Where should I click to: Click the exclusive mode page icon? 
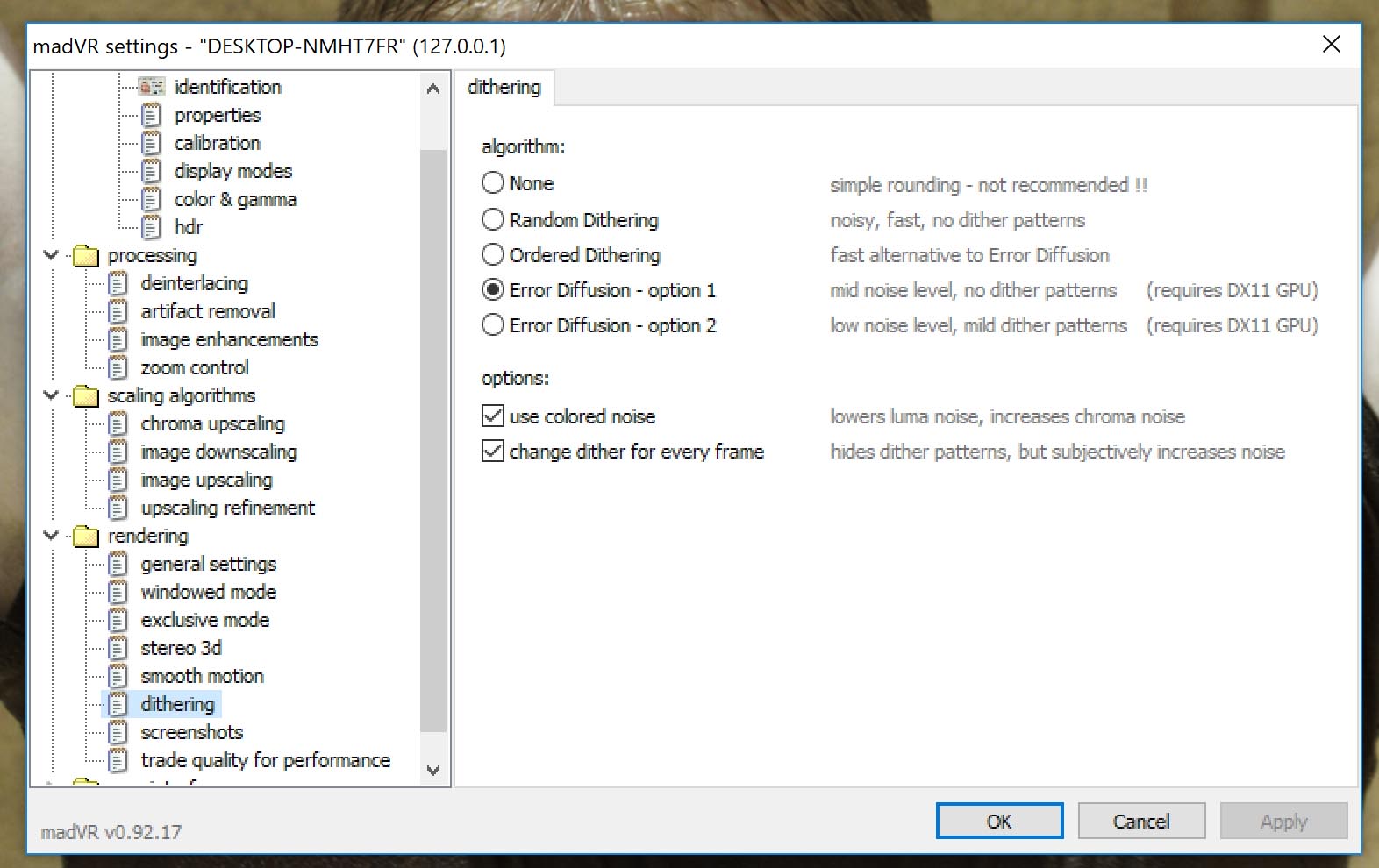coord(118,620)
